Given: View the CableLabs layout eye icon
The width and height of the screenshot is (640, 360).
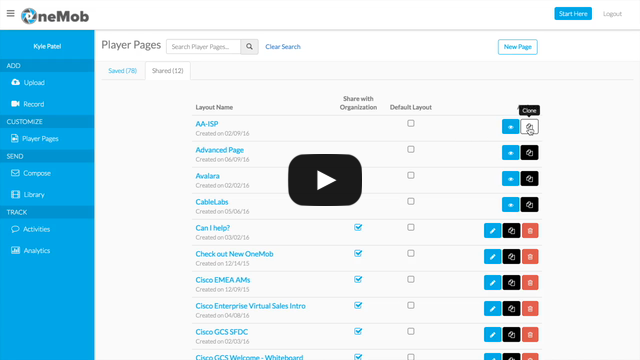Looking at the screenshot, I should 510,205.
